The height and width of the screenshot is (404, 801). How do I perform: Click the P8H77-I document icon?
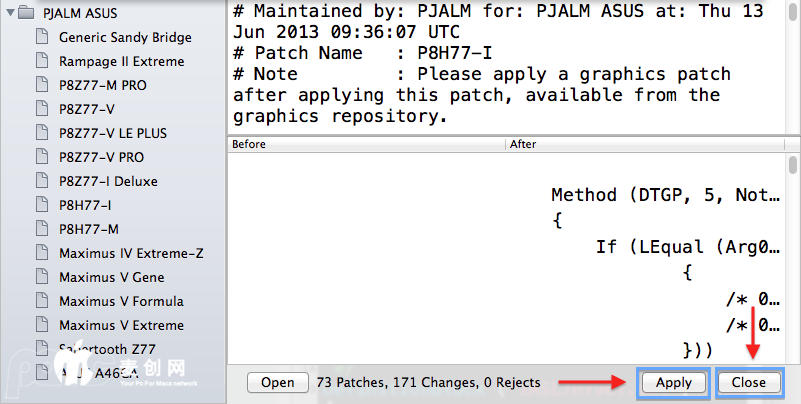[40, 205]
